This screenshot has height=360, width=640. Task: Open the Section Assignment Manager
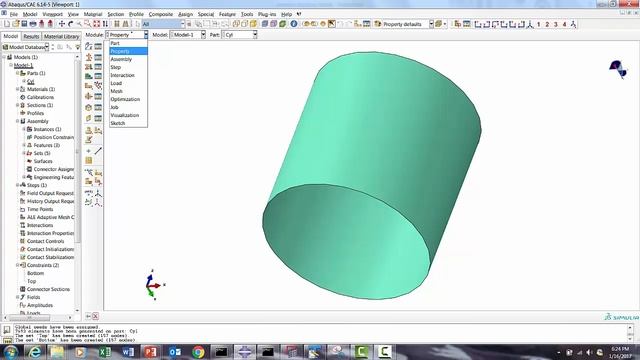(x=98, y=67)
